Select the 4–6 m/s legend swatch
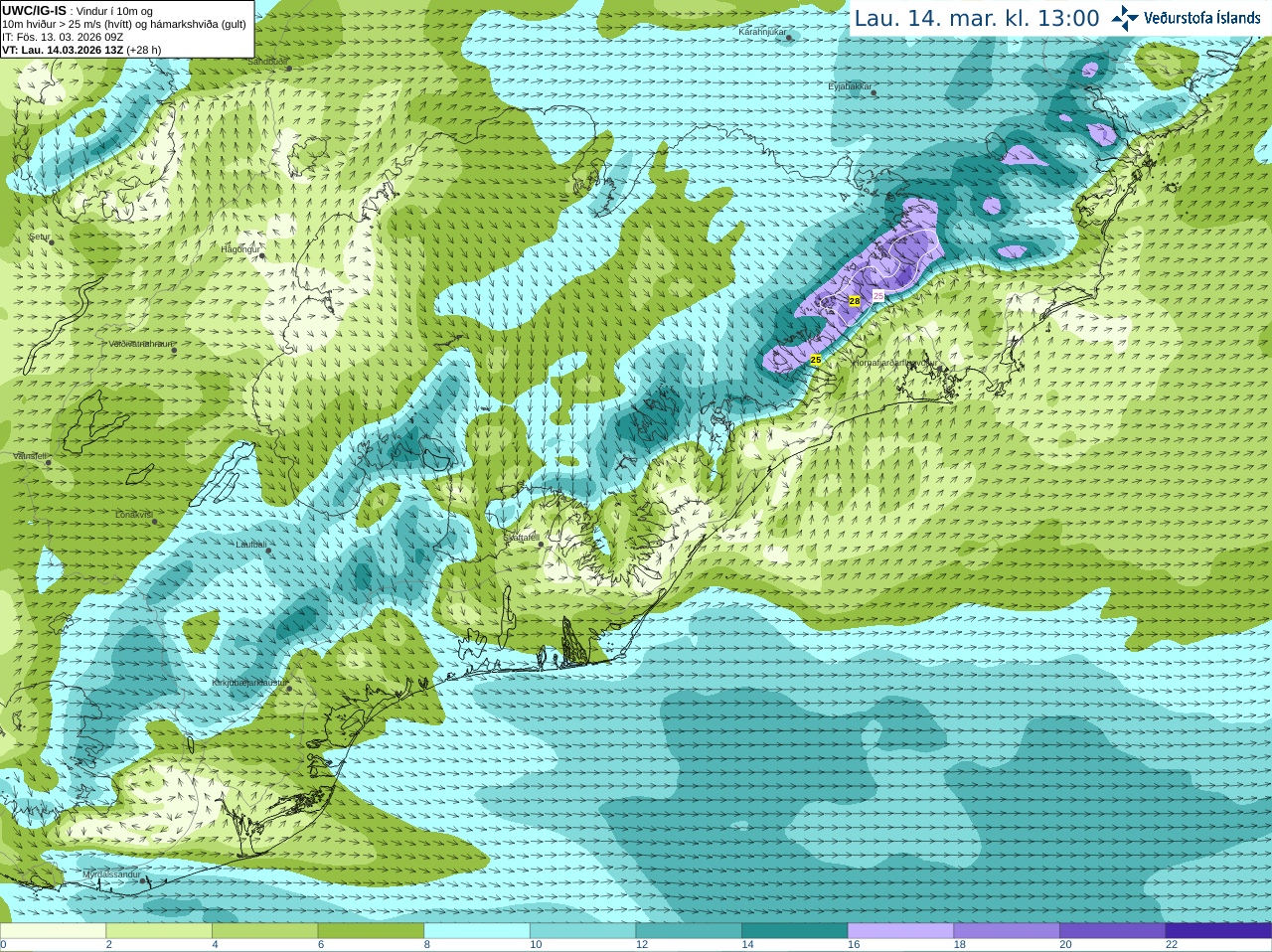Image resolution: width=1272 pixels, height=952 pixels. [265, 931]
